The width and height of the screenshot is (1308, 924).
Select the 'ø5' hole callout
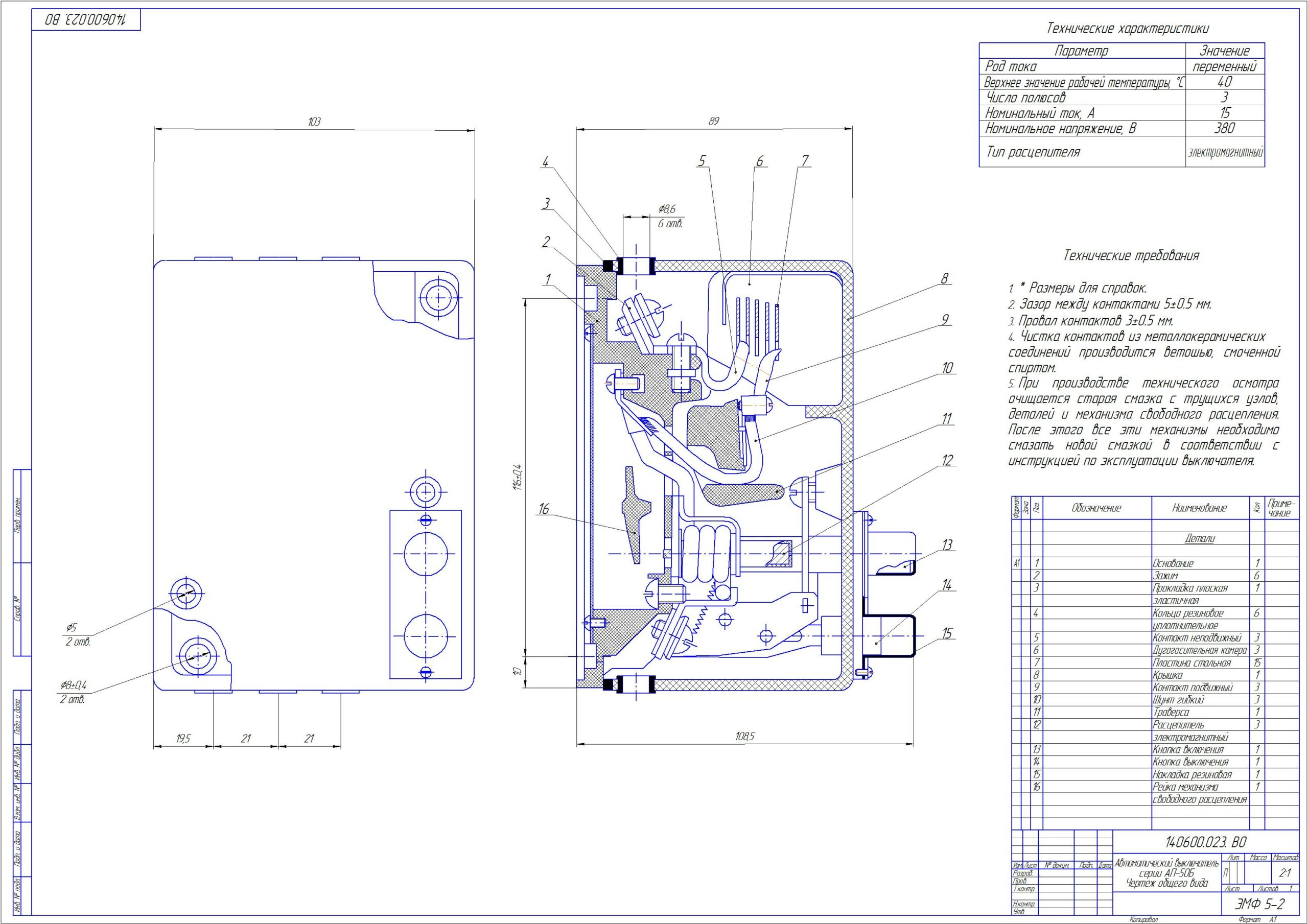pos(71,627)
